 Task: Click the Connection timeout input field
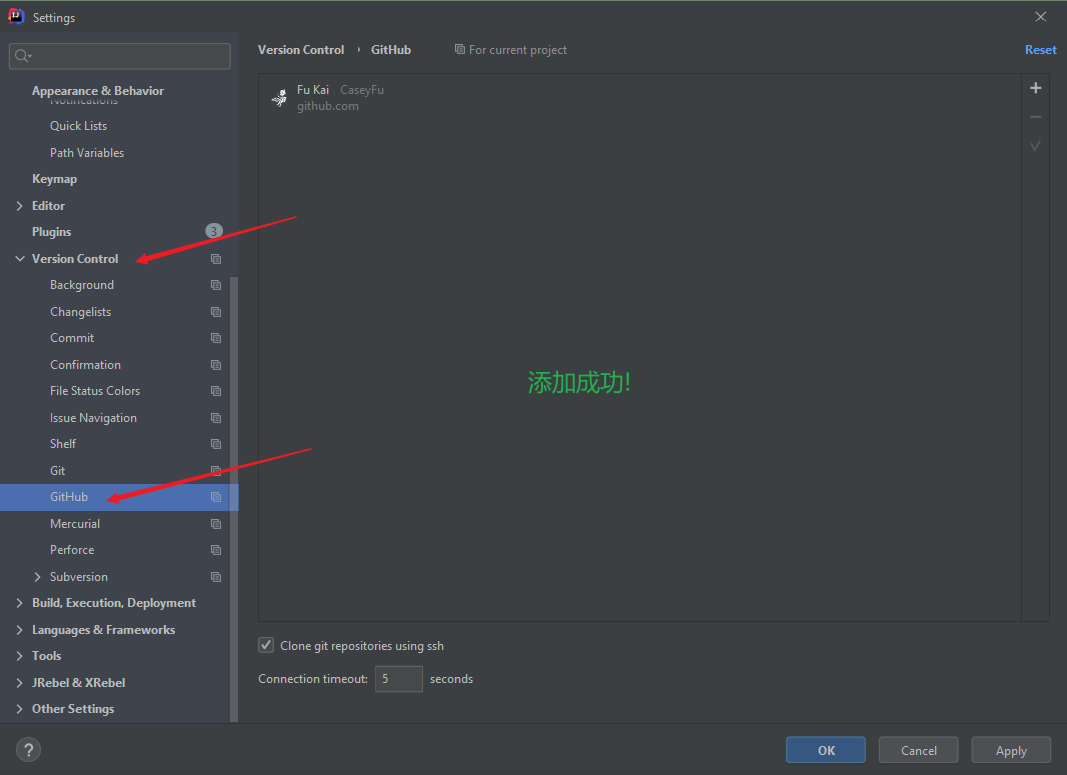click(399, 678)
